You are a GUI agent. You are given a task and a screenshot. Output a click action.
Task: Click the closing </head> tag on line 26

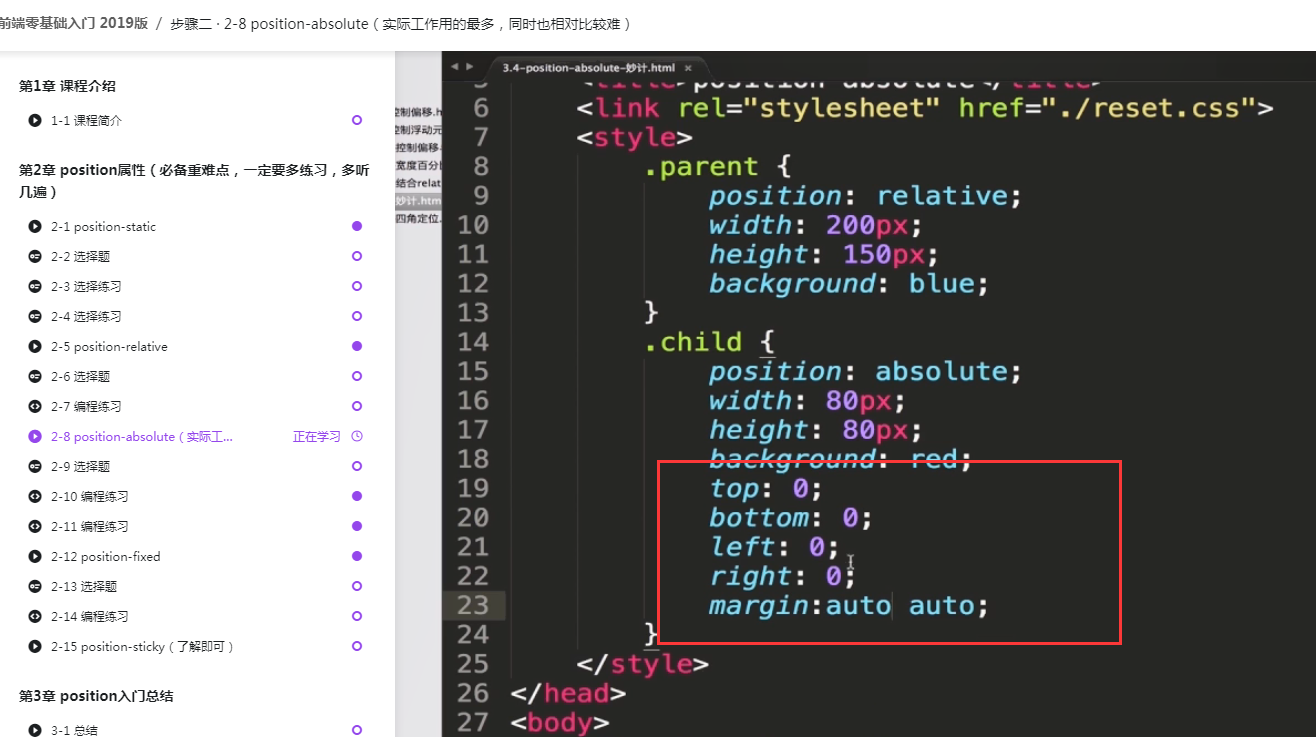(568, 693)
